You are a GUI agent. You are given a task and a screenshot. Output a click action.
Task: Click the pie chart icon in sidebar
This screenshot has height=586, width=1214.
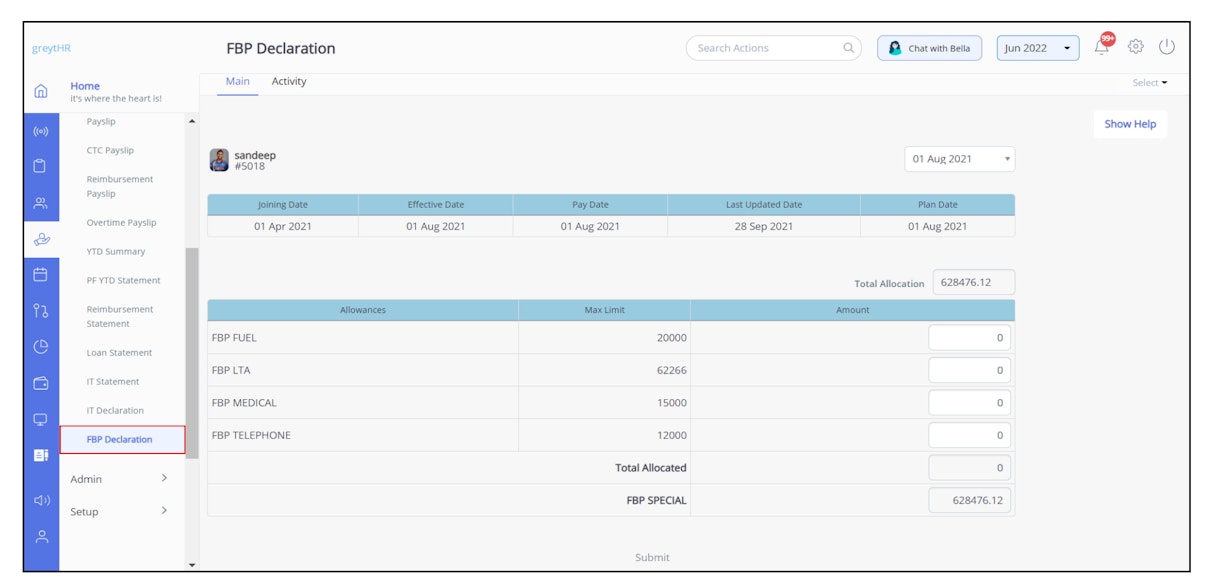click(x=41, y=347)
